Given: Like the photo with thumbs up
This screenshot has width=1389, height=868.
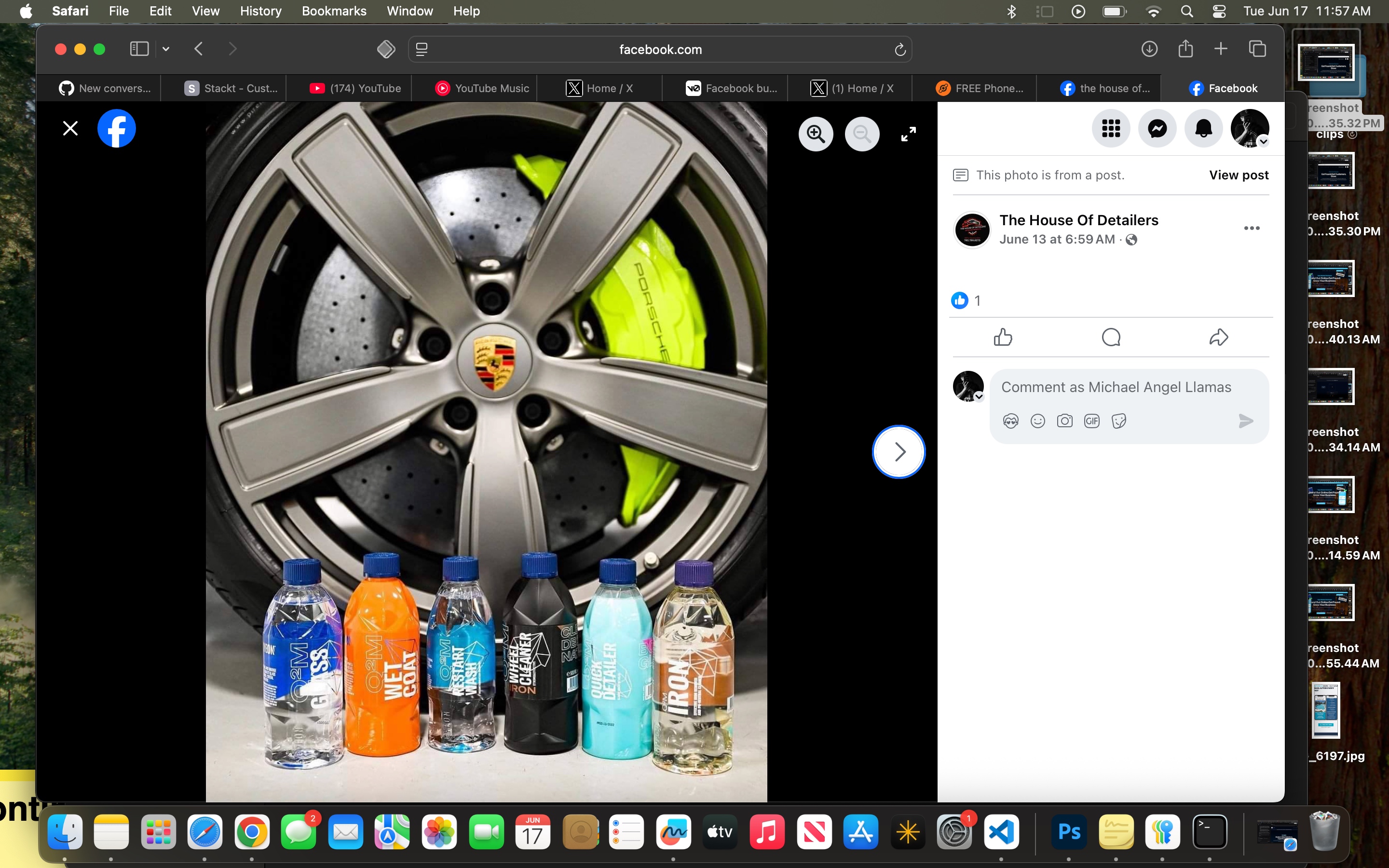Looking at the screenshot, I should (1003, 337).
